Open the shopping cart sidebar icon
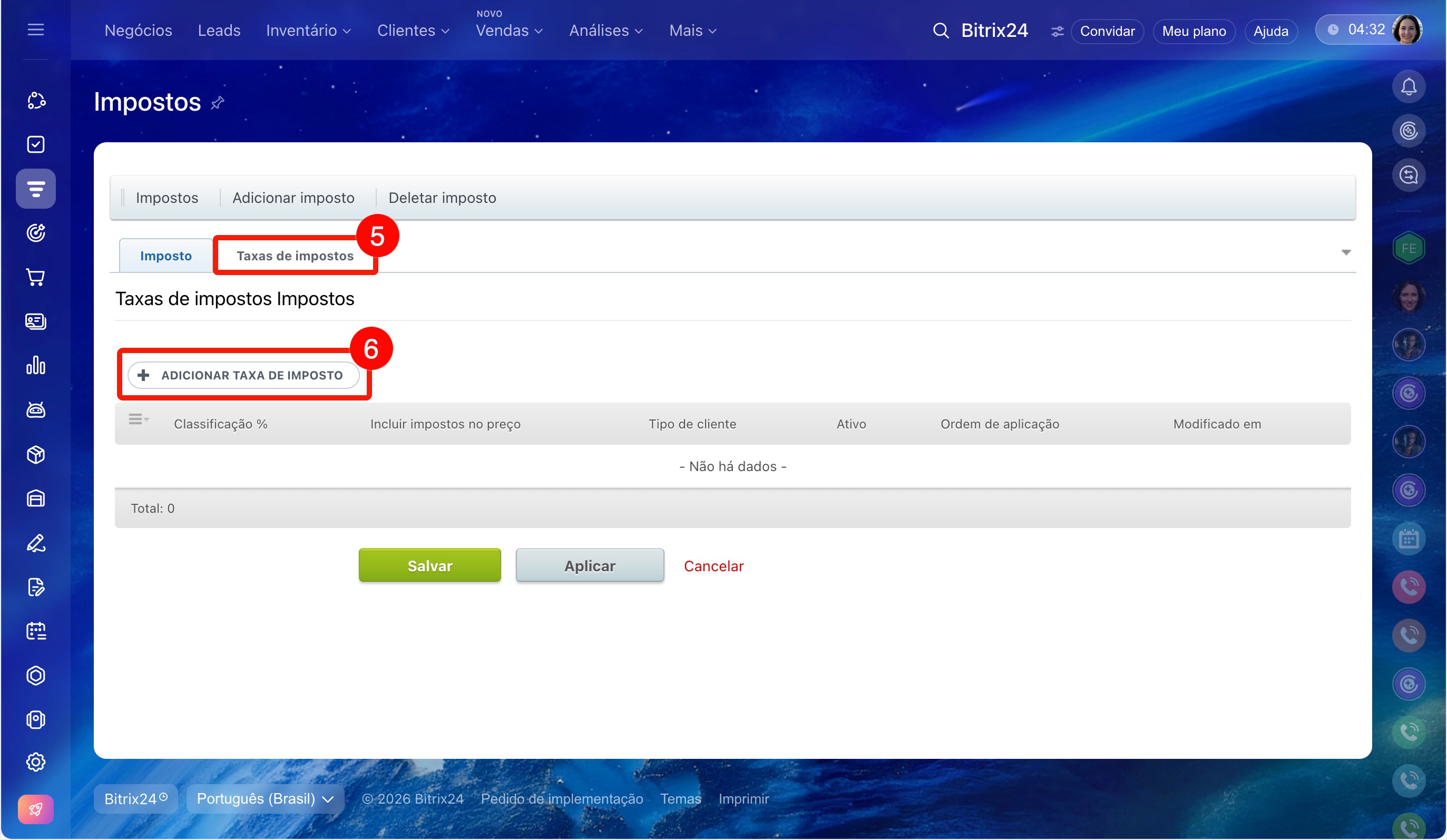 pos(36,277)
